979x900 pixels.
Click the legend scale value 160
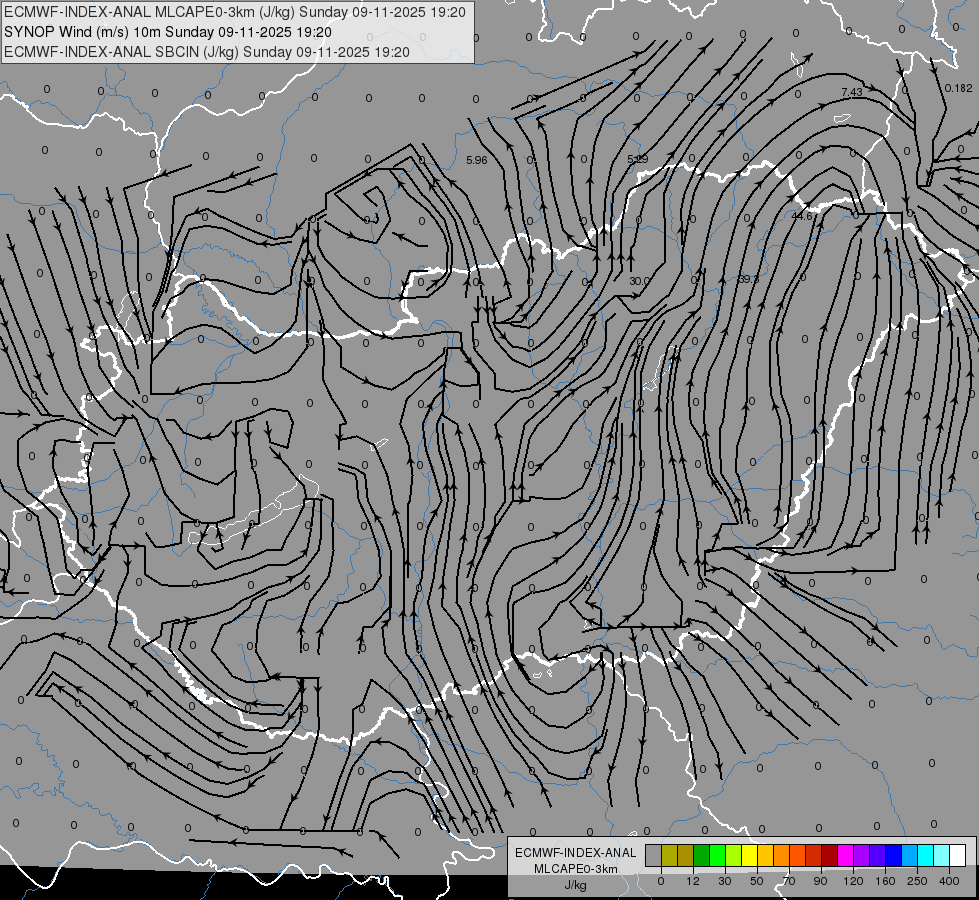[x=885, y=881]
